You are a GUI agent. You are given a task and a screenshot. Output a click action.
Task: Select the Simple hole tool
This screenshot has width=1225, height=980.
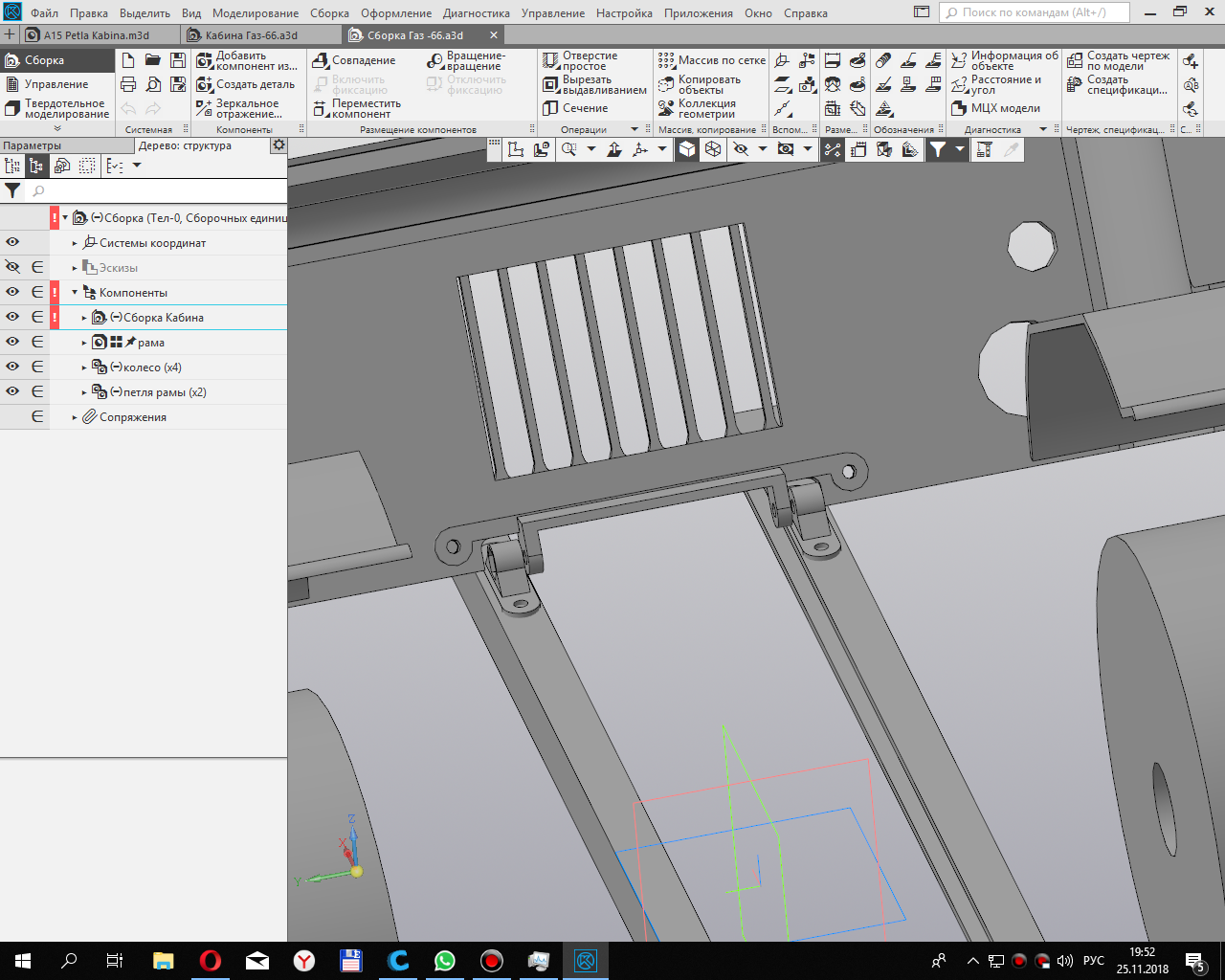click(550, 60)
